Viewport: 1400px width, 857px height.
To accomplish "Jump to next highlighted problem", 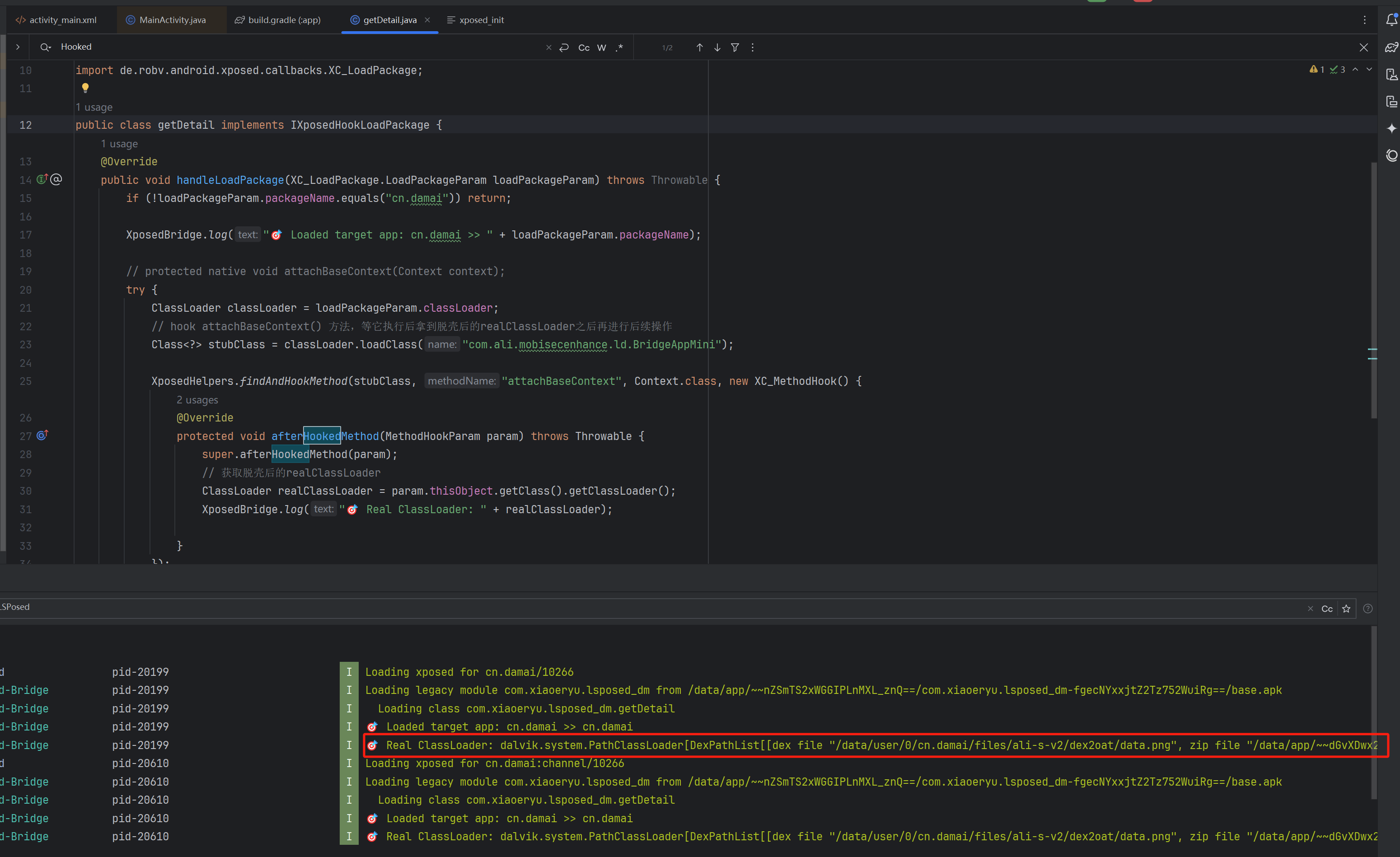I will click(1369, 69).
